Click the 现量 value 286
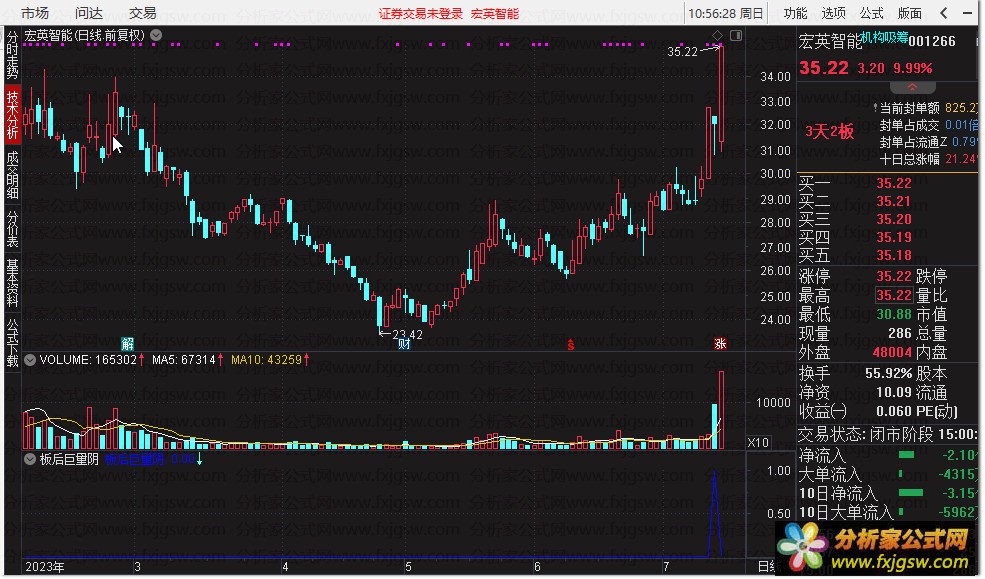Viewport: 985px width, 579px height. tap(900, 333)
